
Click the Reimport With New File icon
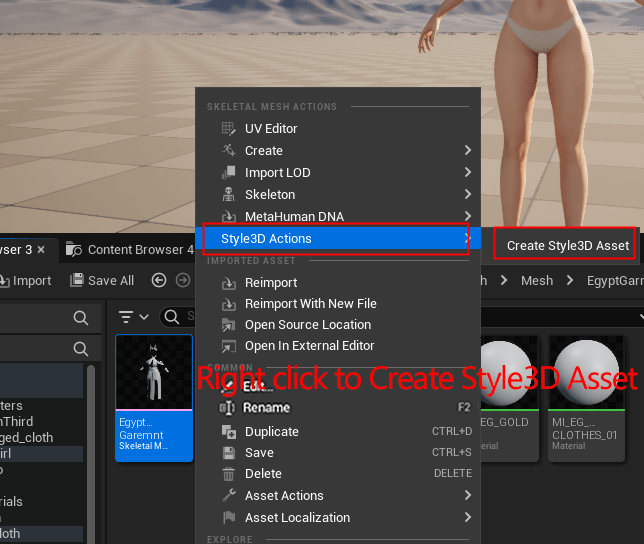click(229, 304)
